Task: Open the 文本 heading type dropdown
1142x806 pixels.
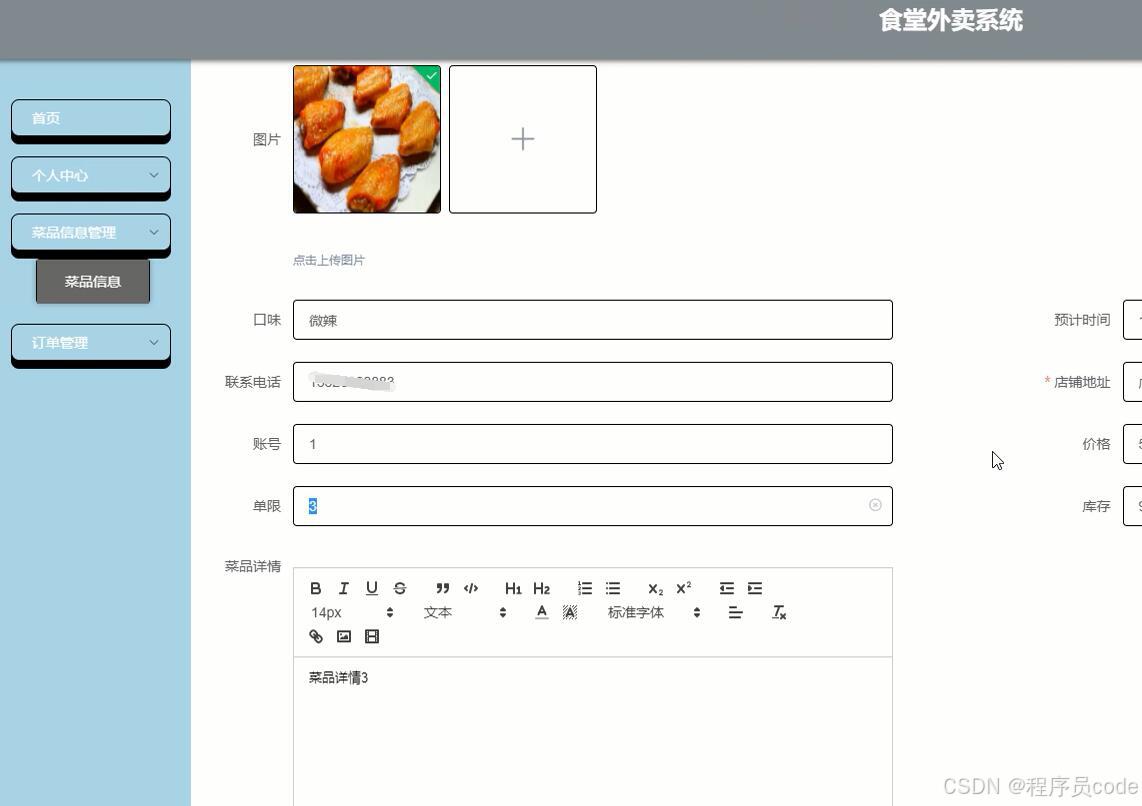Action: pyautogui.click(x=465, y=612)
